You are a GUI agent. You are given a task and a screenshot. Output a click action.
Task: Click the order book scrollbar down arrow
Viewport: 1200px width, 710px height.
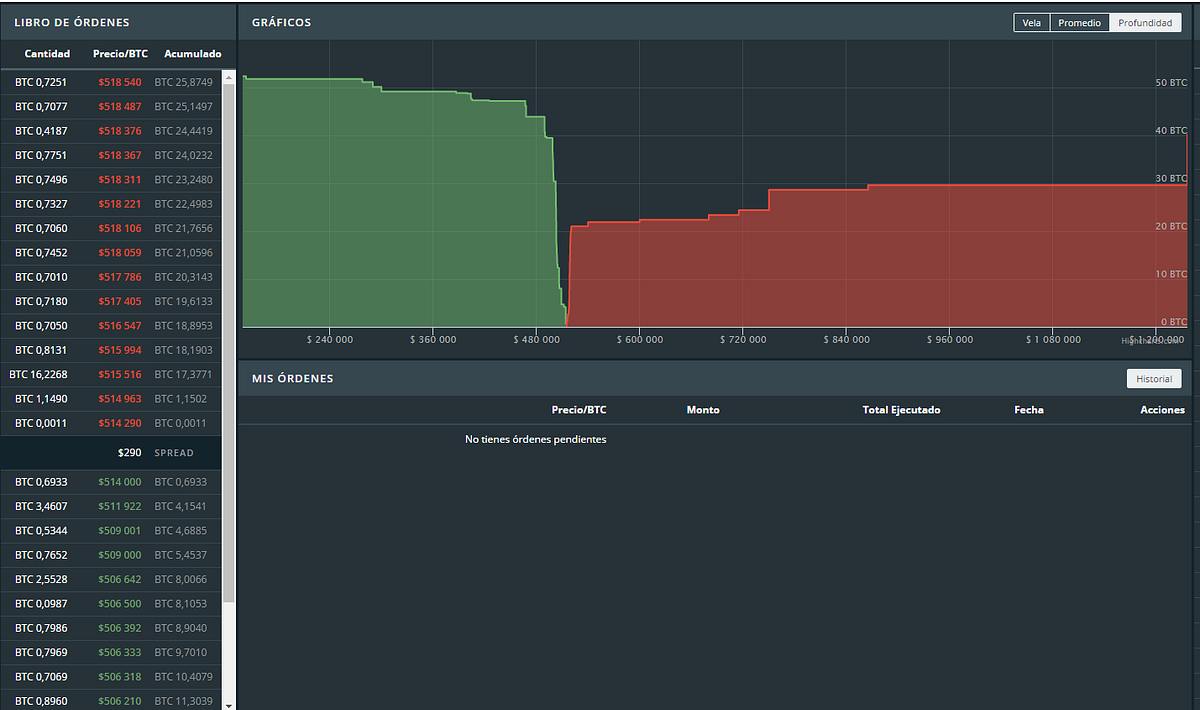coord(230,703)
